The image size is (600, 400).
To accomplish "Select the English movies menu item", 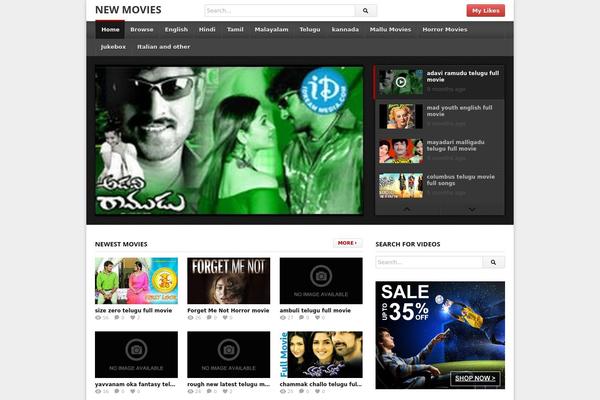I will (x=176, y=30).
